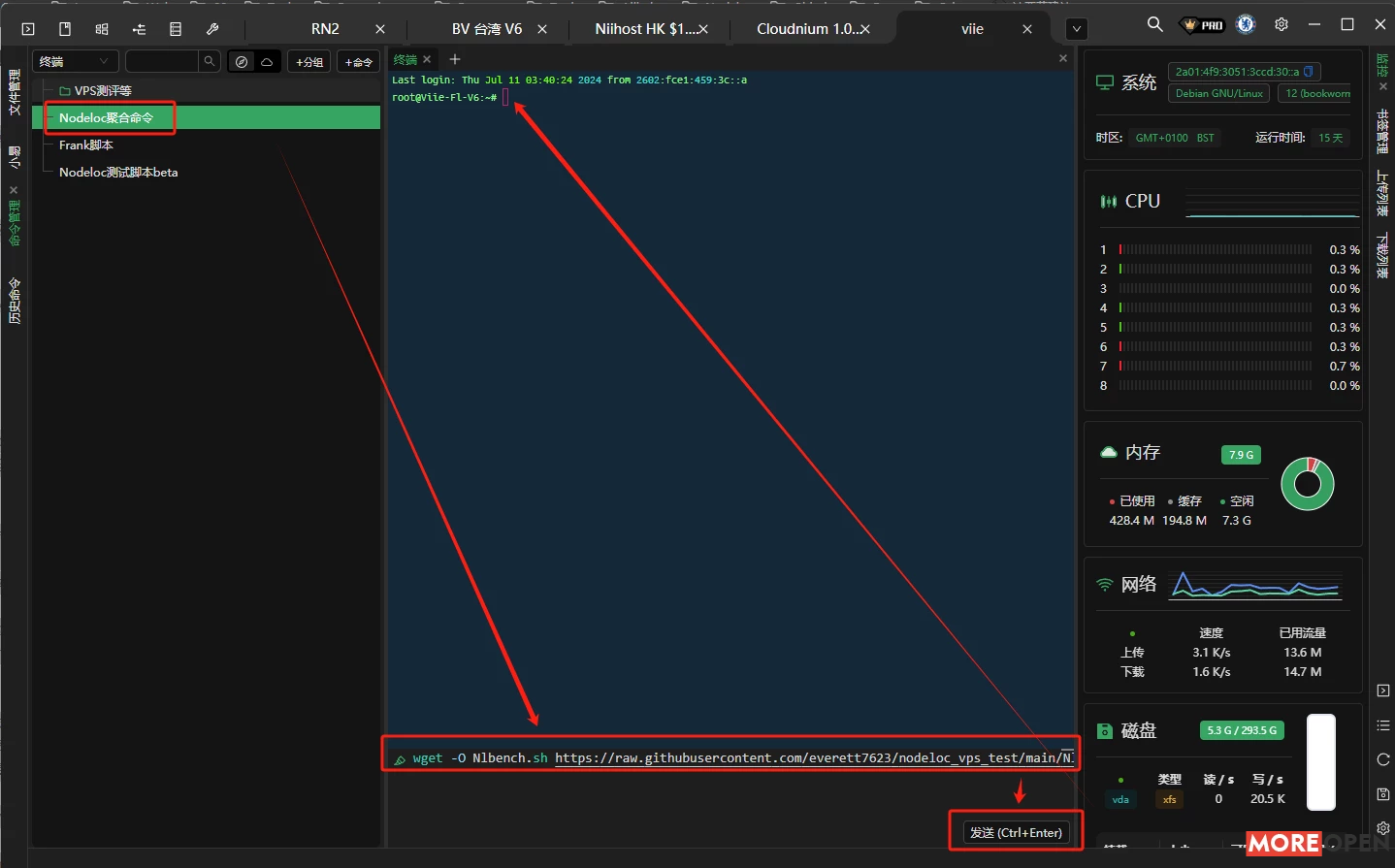The height and width of the screenshot is (868, 1395).
Task: Open the settings gear in the title bar
Action: 1281,24
